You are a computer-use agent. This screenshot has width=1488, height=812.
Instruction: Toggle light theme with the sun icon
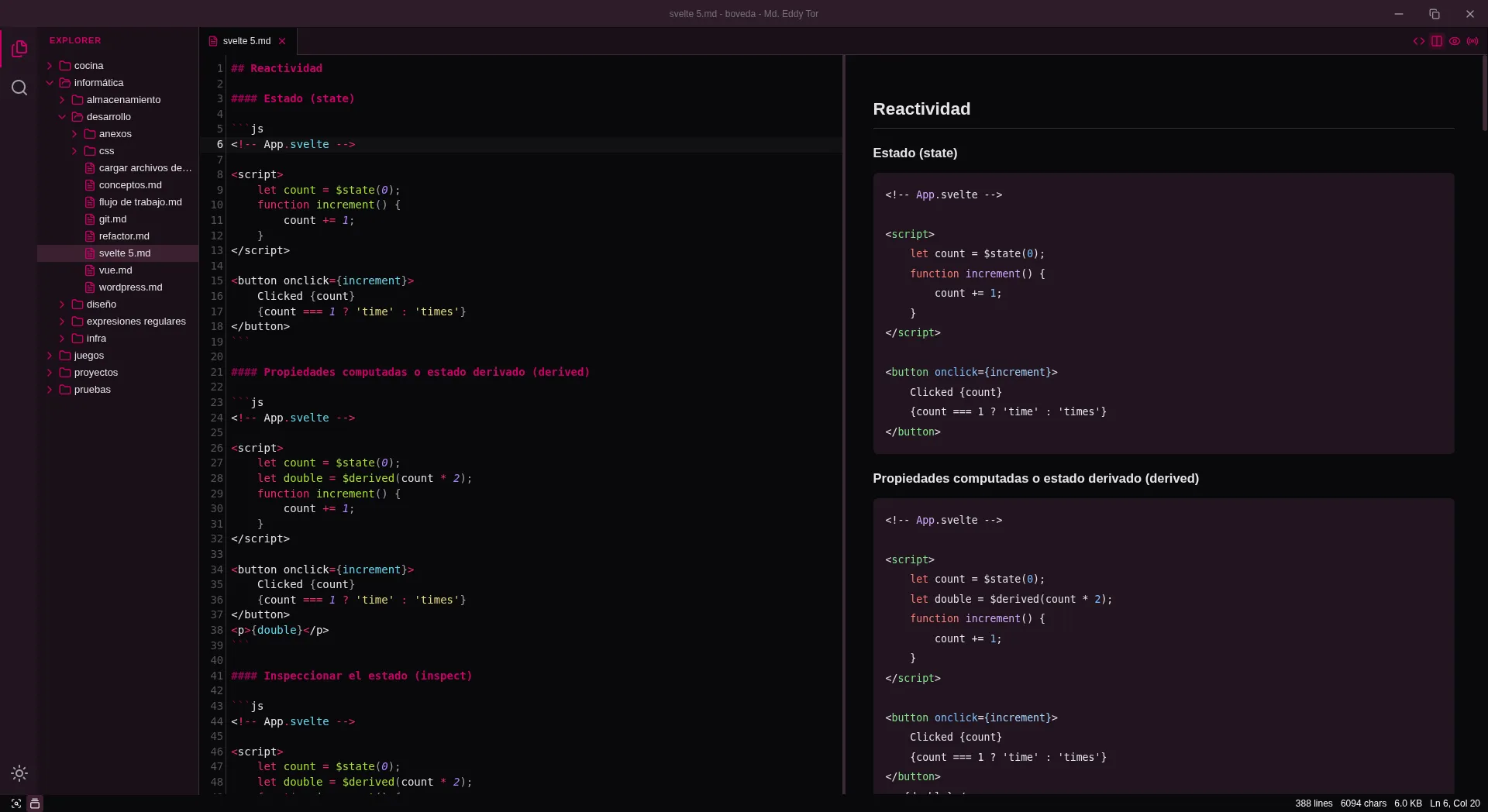pos(19,773)
